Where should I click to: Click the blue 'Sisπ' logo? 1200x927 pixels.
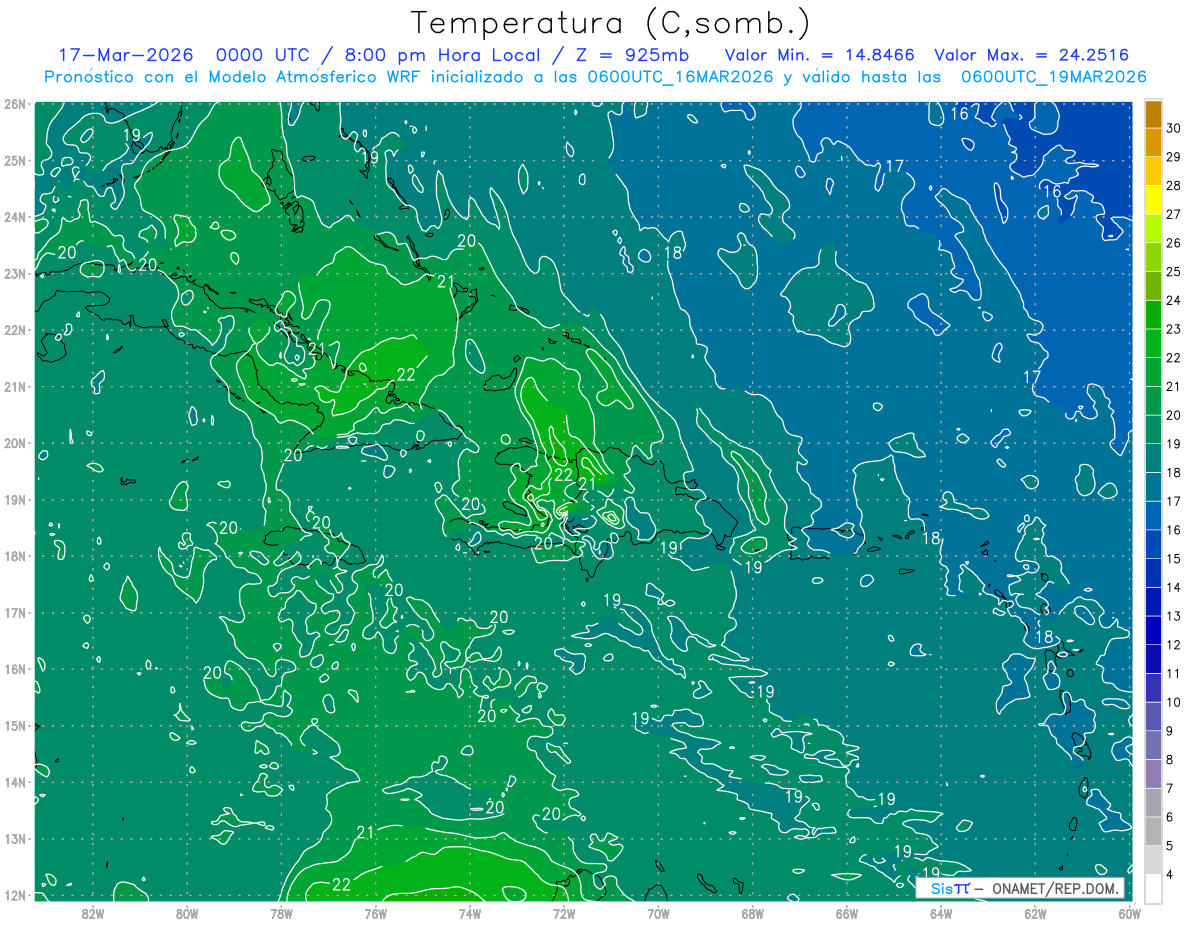950,888
